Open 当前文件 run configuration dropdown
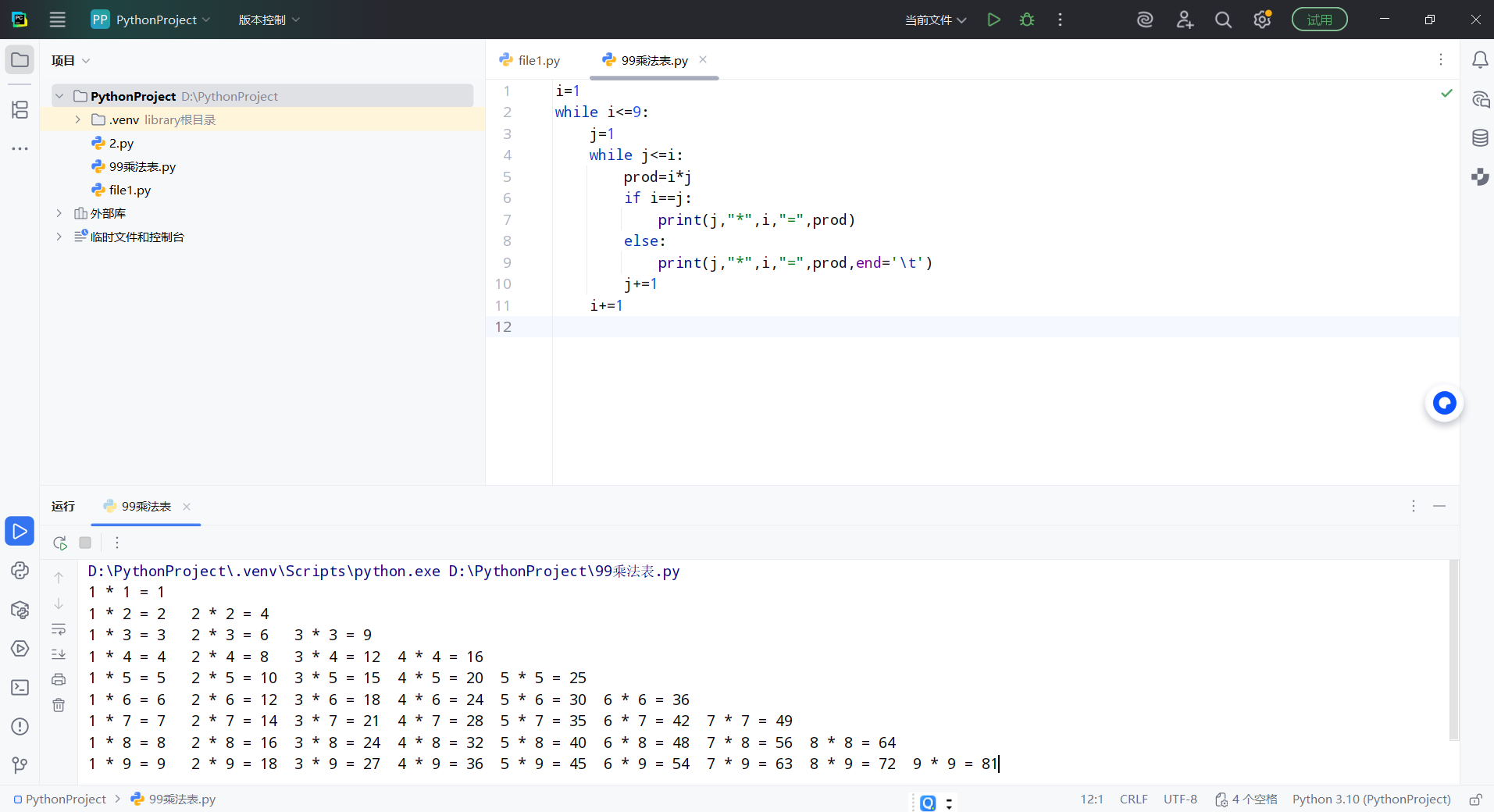This screenshot has height=812, width=1494. pos(936,20)
